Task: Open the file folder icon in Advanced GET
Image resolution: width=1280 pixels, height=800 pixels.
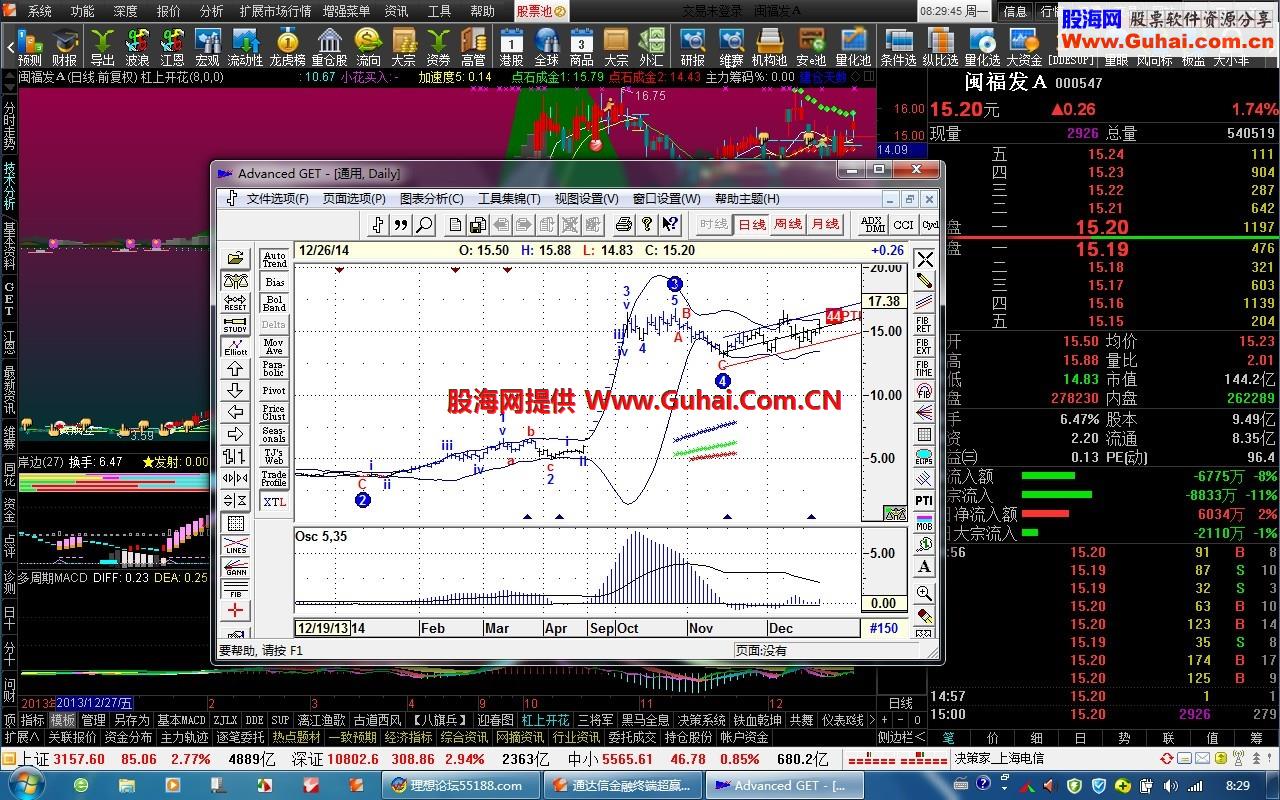Action: pyautogui.click(x=235, y=259)
